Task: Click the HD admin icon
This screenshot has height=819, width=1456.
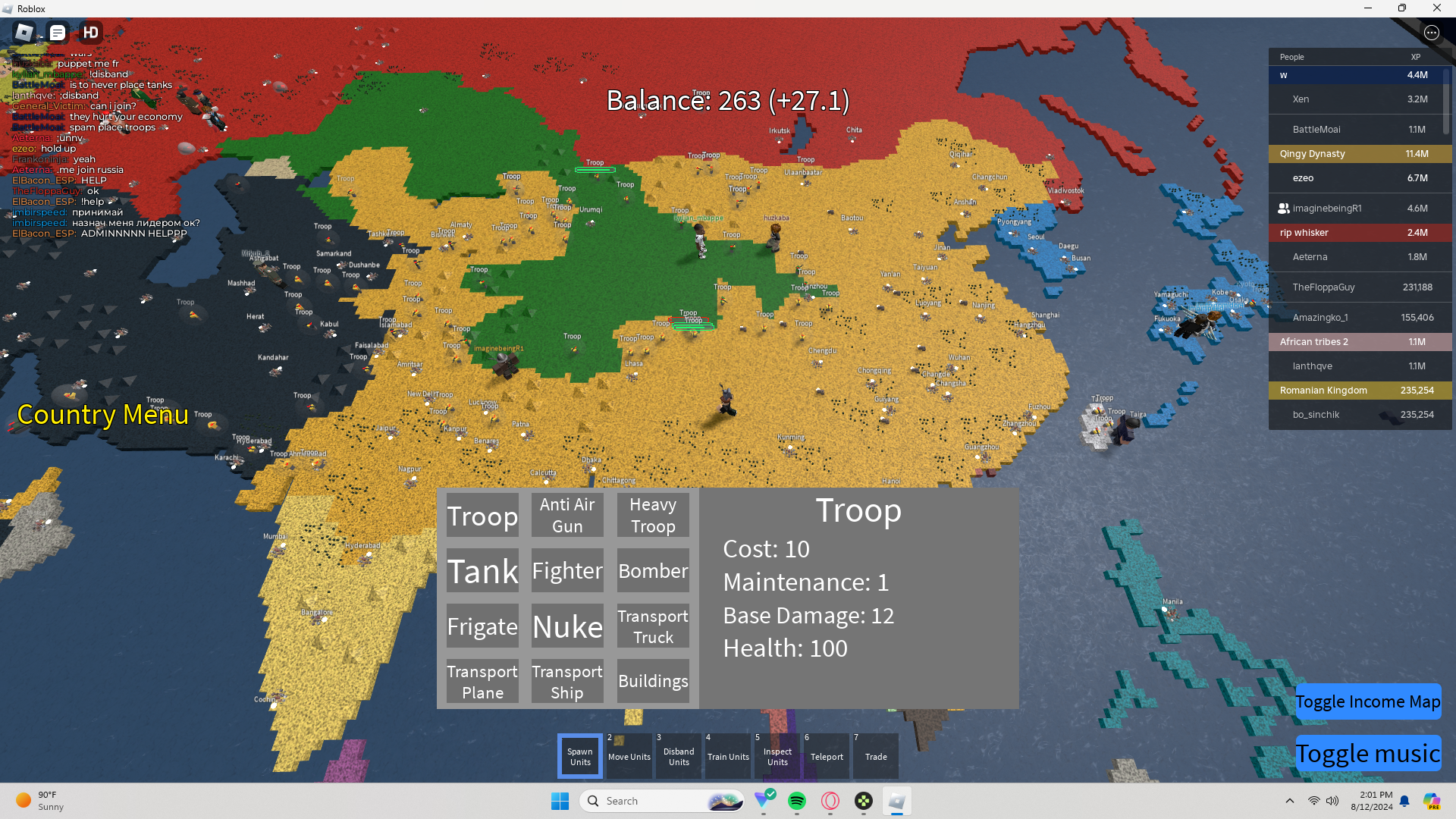Action: pyautogui.click(x=91, y=33)
